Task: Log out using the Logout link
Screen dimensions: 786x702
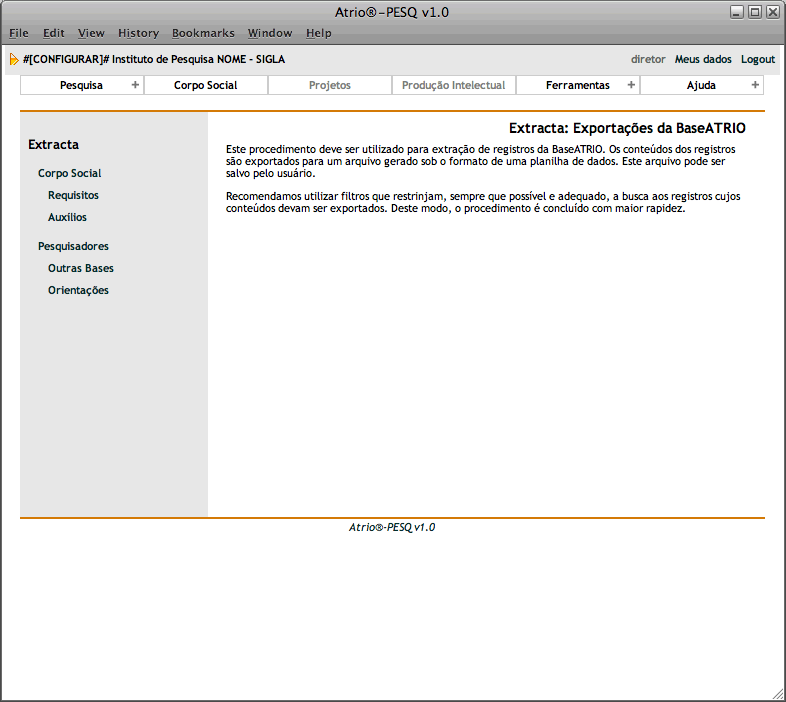Action: pyautogui.click(x=757, y=59)
